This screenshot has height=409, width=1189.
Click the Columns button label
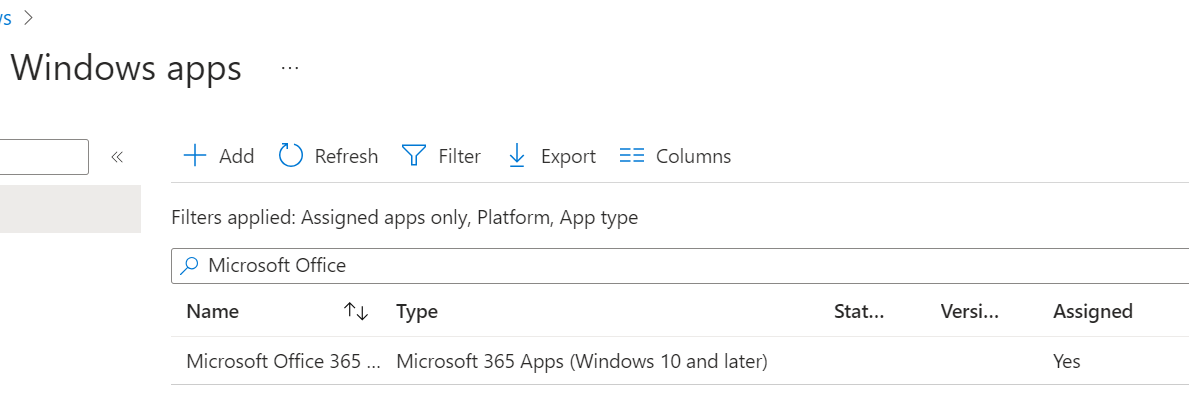(694, 156)
